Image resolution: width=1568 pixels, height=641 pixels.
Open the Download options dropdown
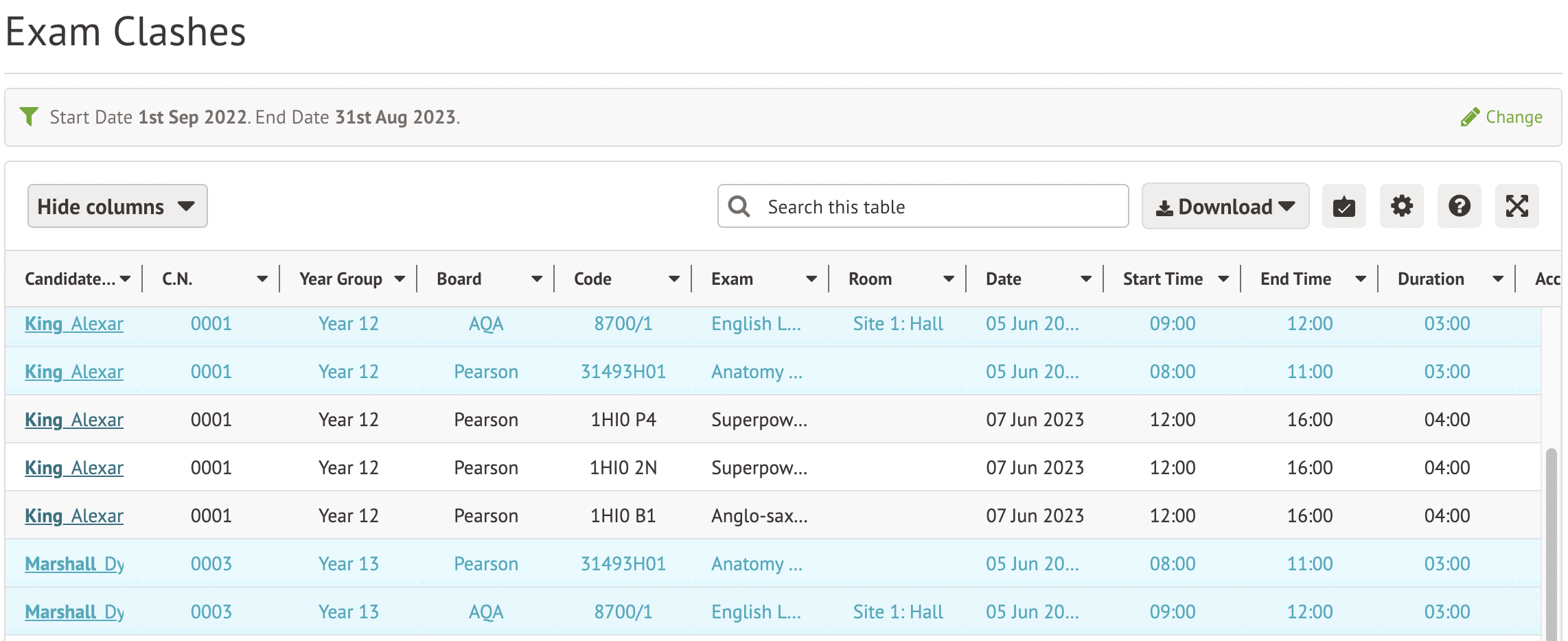coord(1287,206)
